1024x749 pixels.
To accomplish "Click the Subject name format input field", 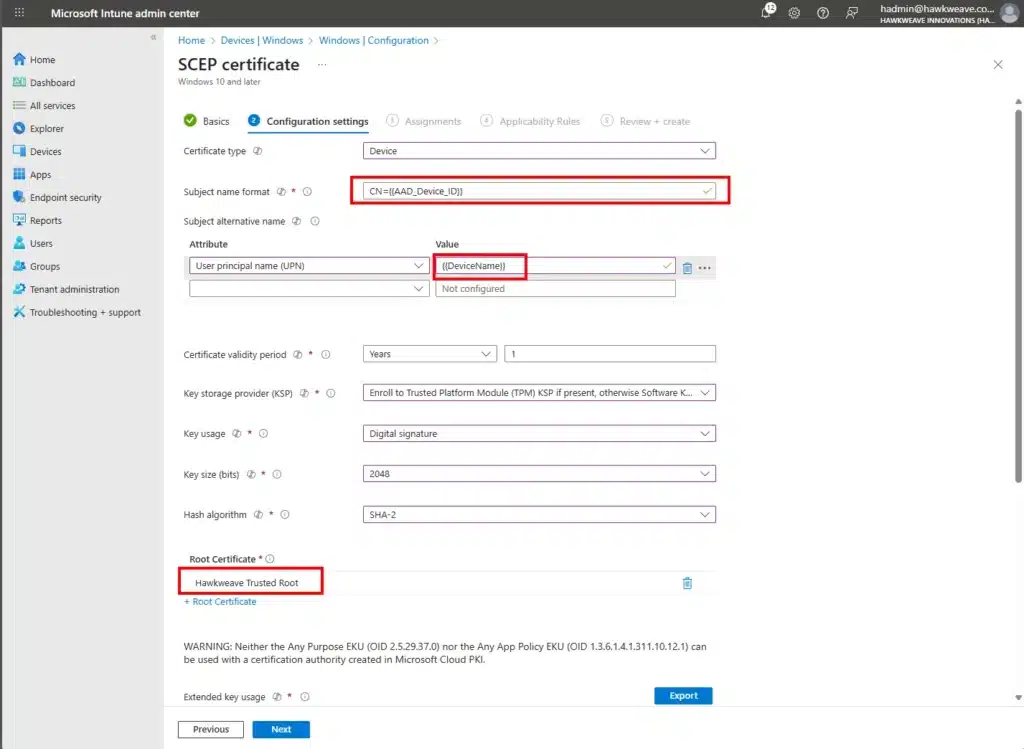I will [530, 191].
